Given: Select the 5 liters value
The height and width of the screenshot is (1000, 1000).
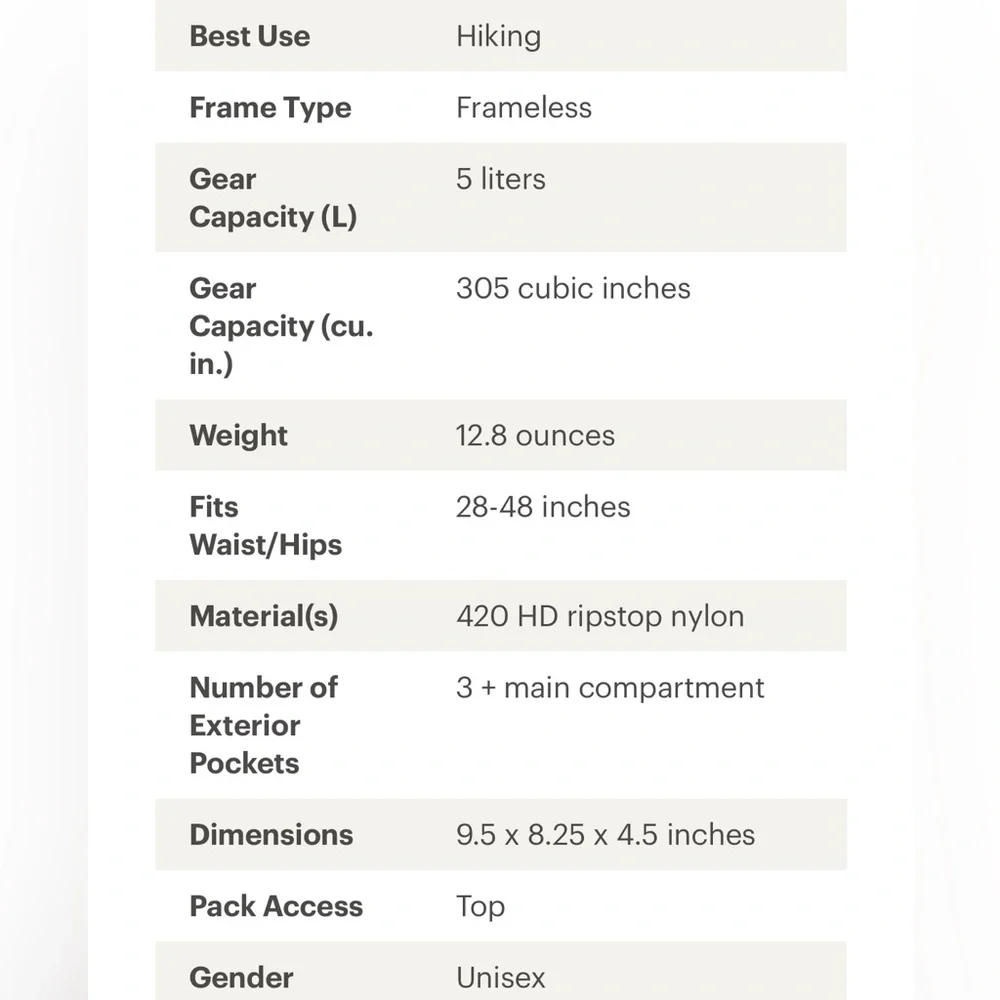Looking at the screenshot, I should [x=501, y=179].
